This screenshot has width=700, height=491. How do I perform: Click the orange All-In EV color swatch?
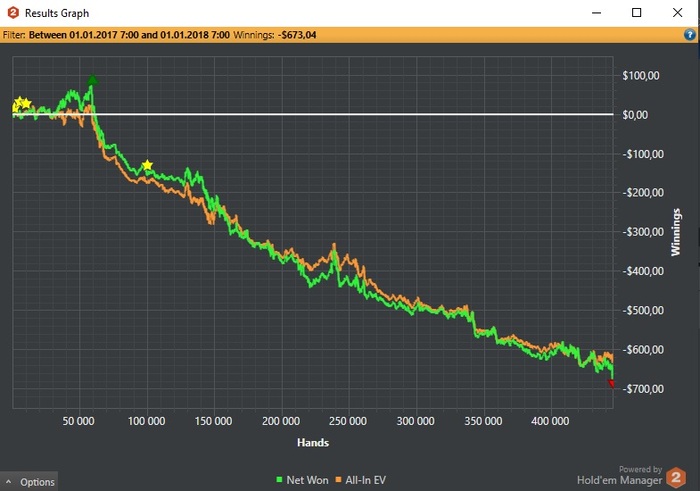[x=338, y=480]
